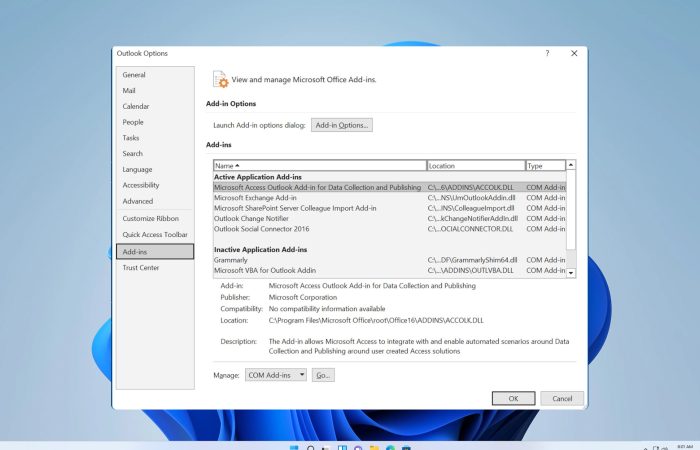The image size is (700, 450).
Task: Click the Add-in Options... button
Action: coord(342,125)
